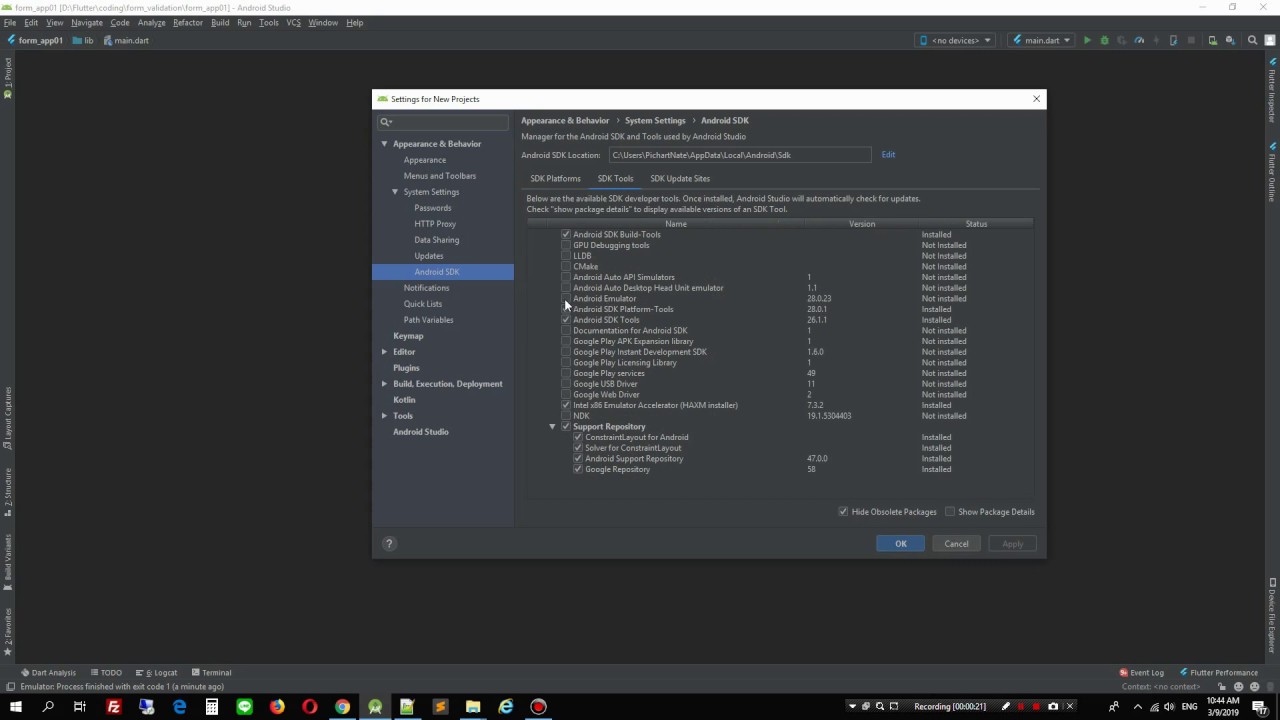Viewport: 1280px width, 720px height.
Task: Click the settings search field
Action: tap(443, 122)
